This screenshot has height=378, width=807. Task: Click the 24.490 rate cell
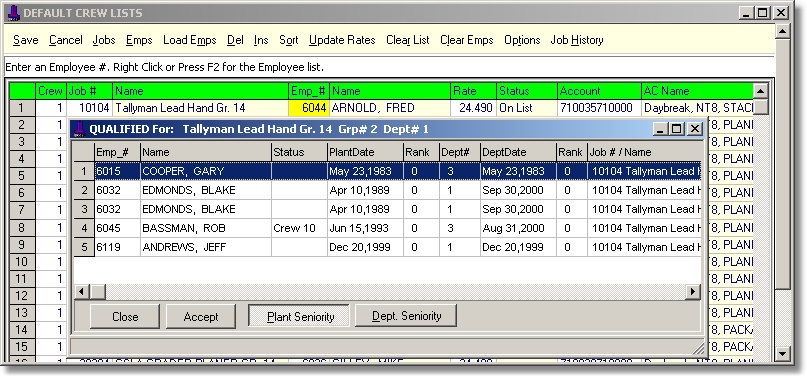coord(473,108)
